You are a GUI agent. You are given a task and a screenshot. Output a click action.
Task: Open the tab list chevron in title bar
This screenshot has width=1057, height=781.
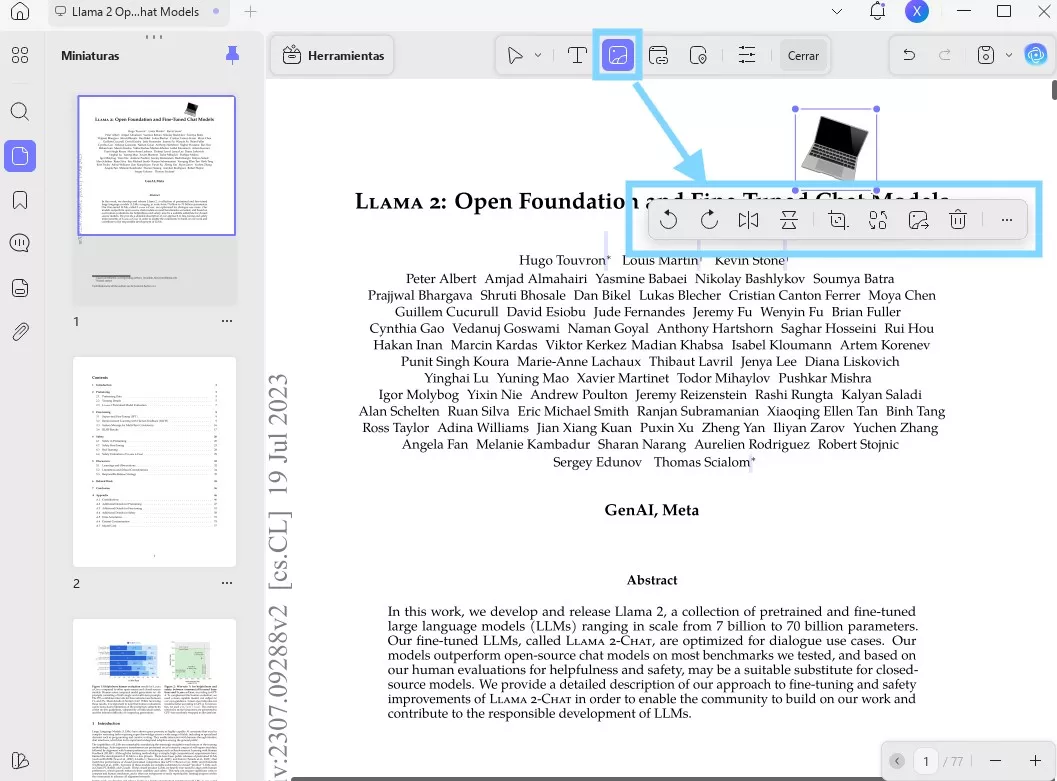[837, 11]
